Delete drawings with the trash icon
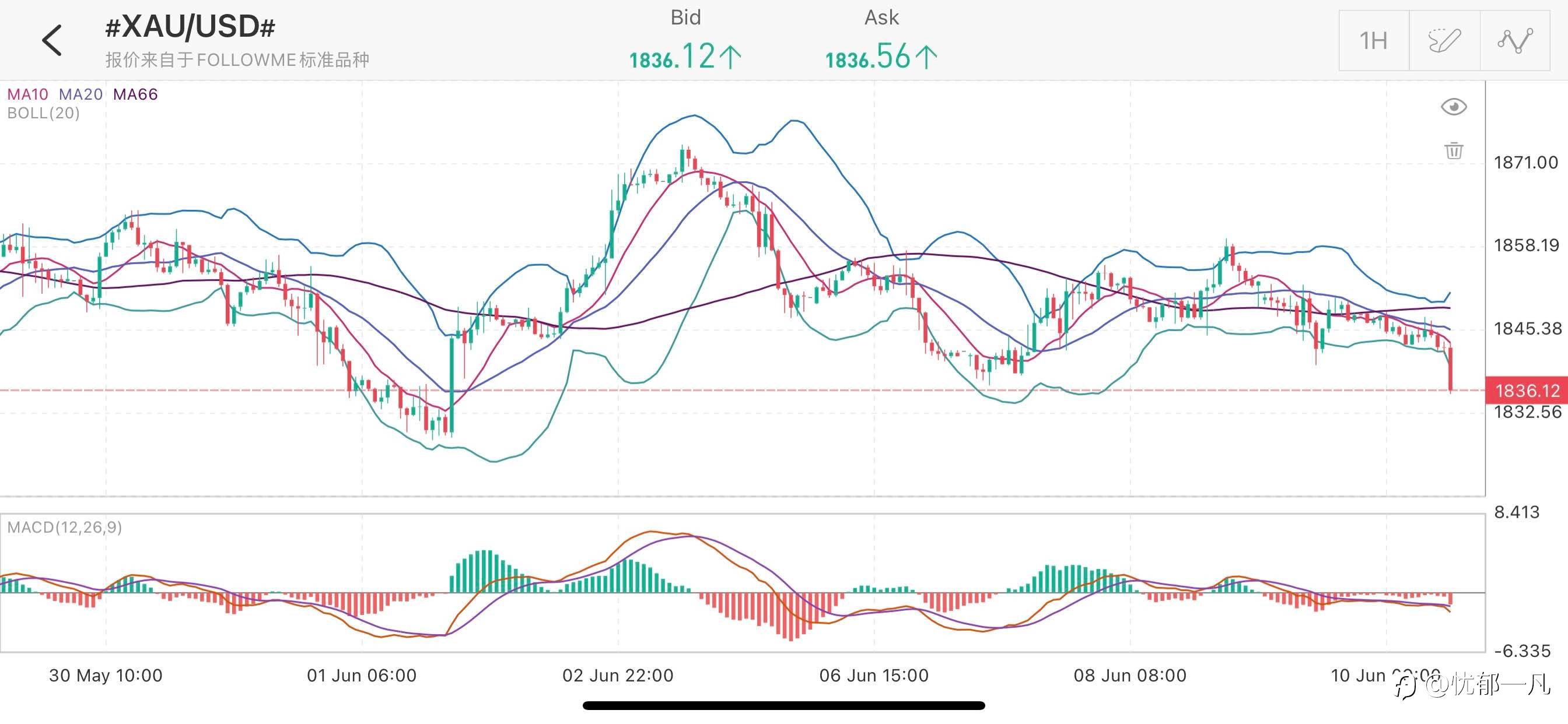1568x724 pixels. coord(1454,150)
